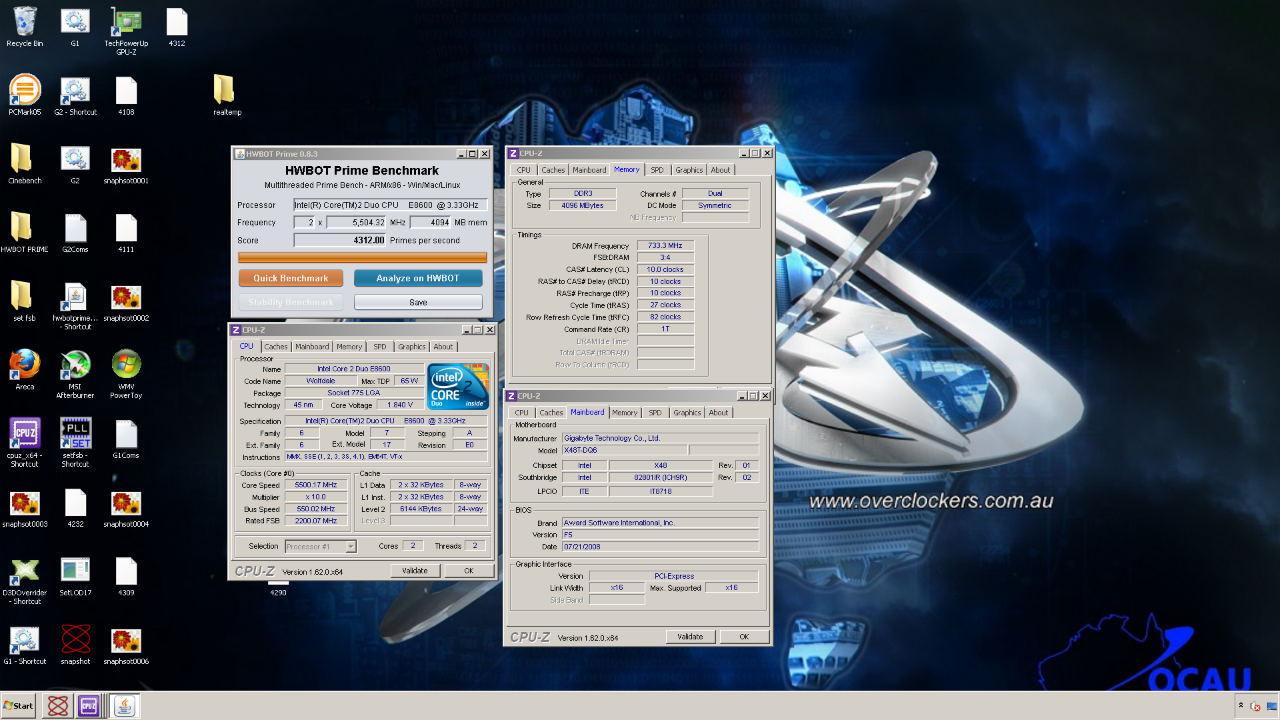This screenshot has height=720, width=1280.
Task: Open Memory tab in Mainboard window
Action: coord(625,412)
